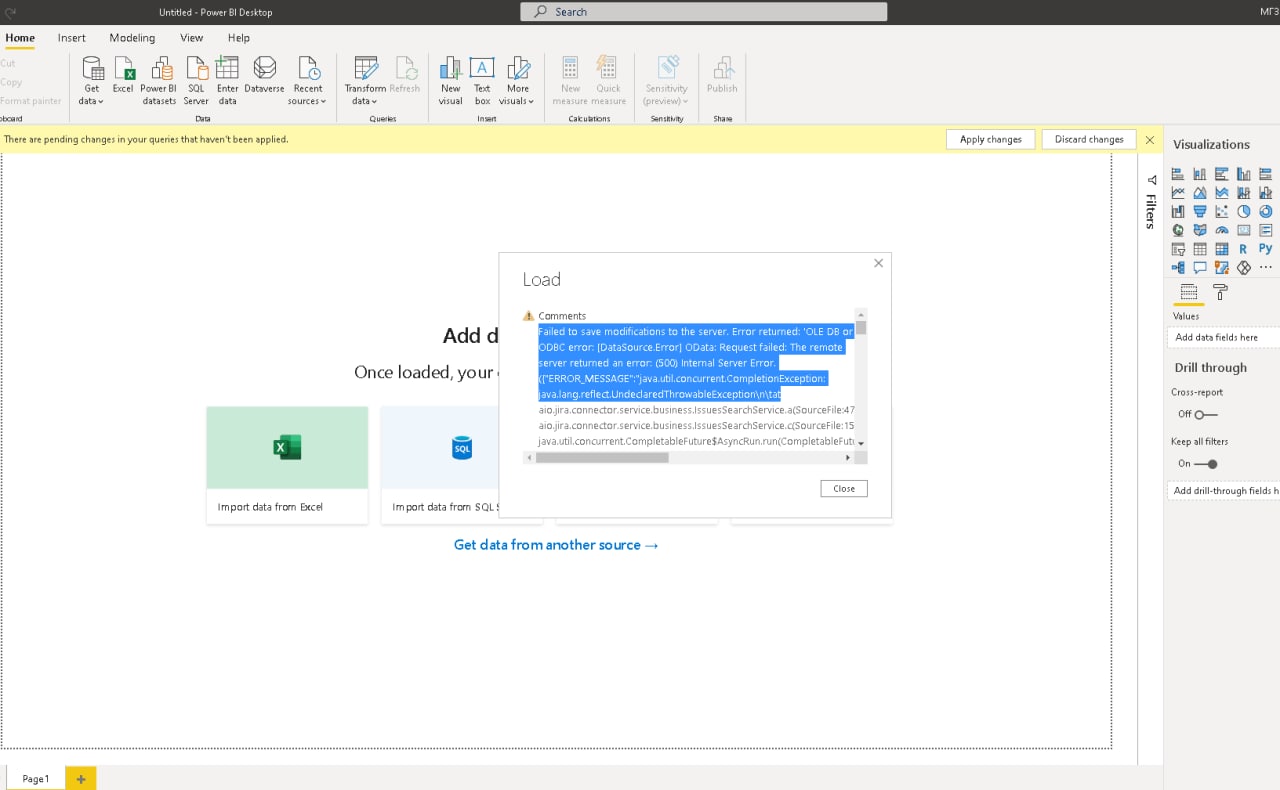Select the Power Apps diamond visual
1280x790 pixels.
[1244, 268]
